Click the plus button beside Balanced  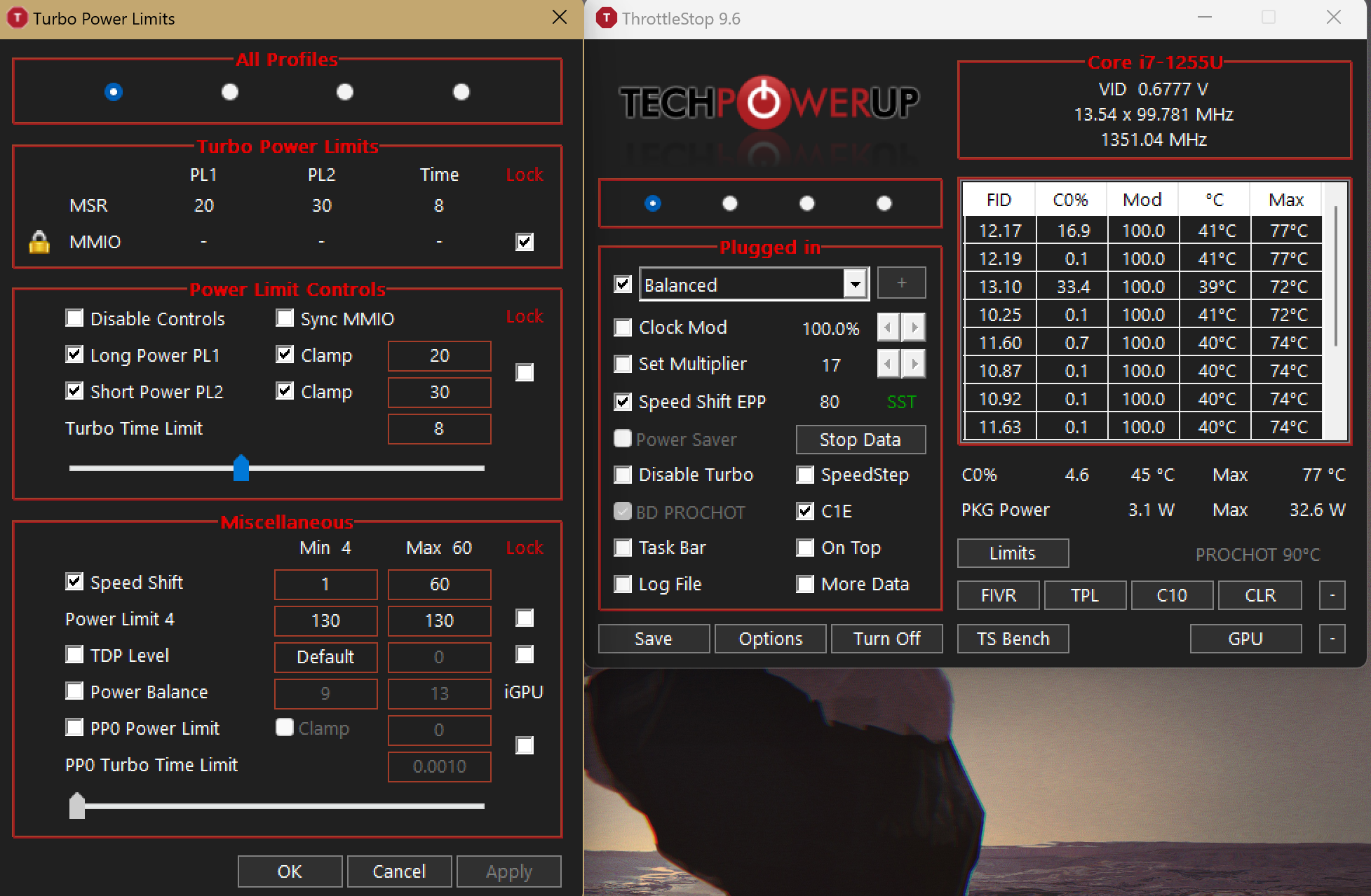click(902, 283)
